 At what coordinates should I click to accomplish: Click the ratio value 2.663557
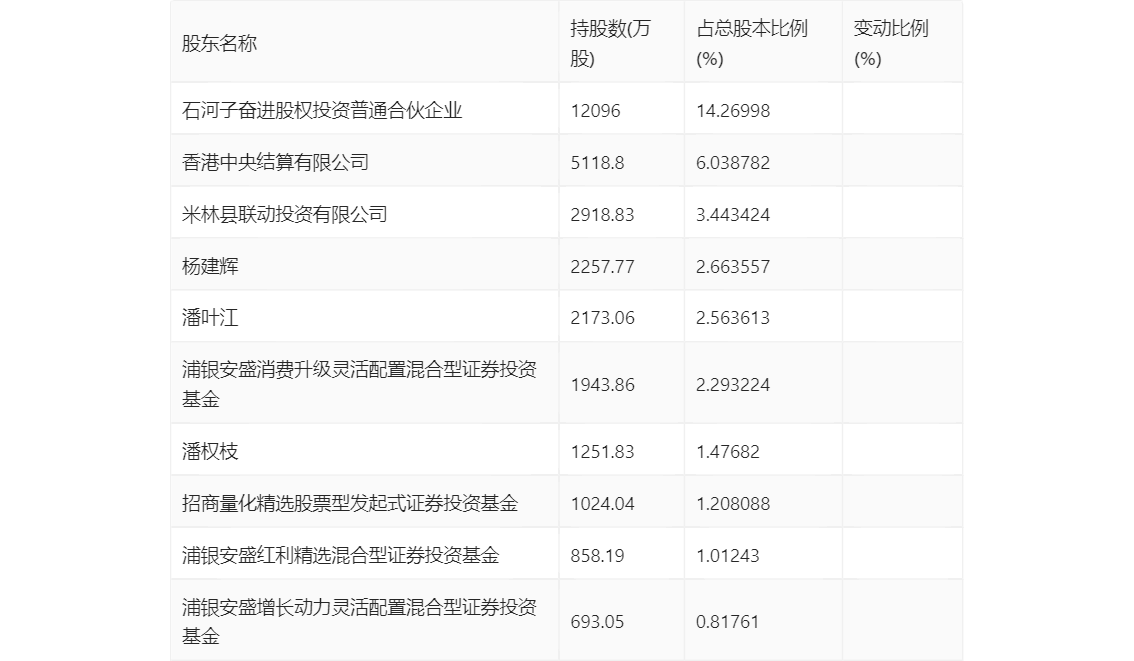point(733,267)
